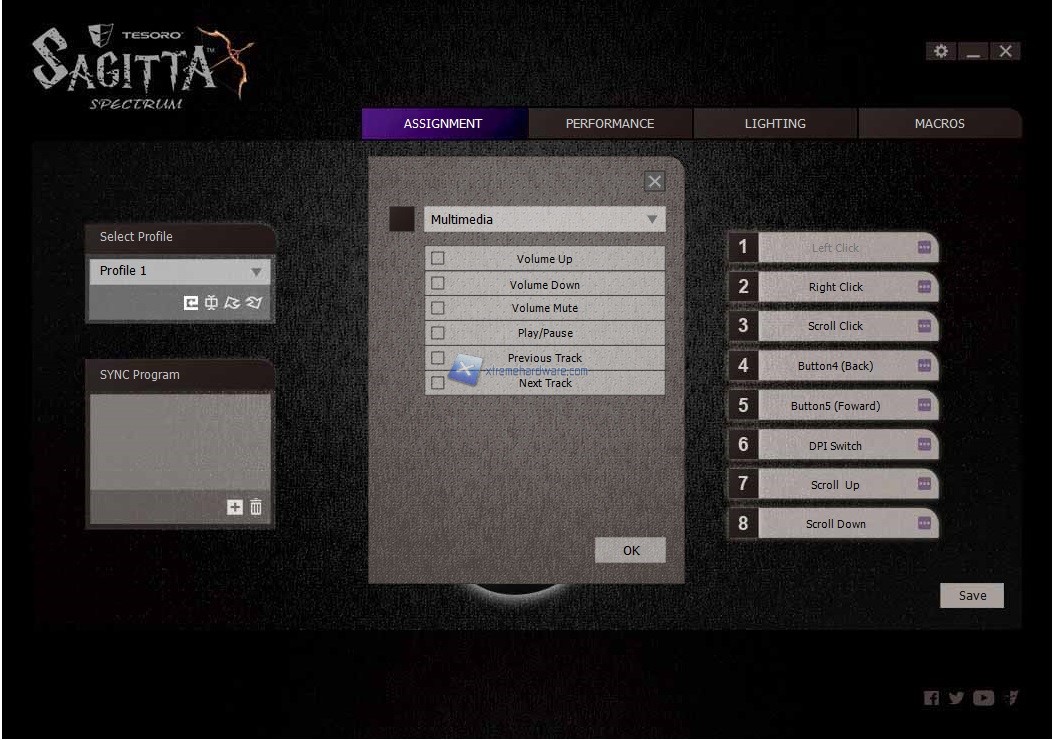1053x740 pixels.
Task: Click the Tesoro website logo icon
Action: coord(1012,698)
